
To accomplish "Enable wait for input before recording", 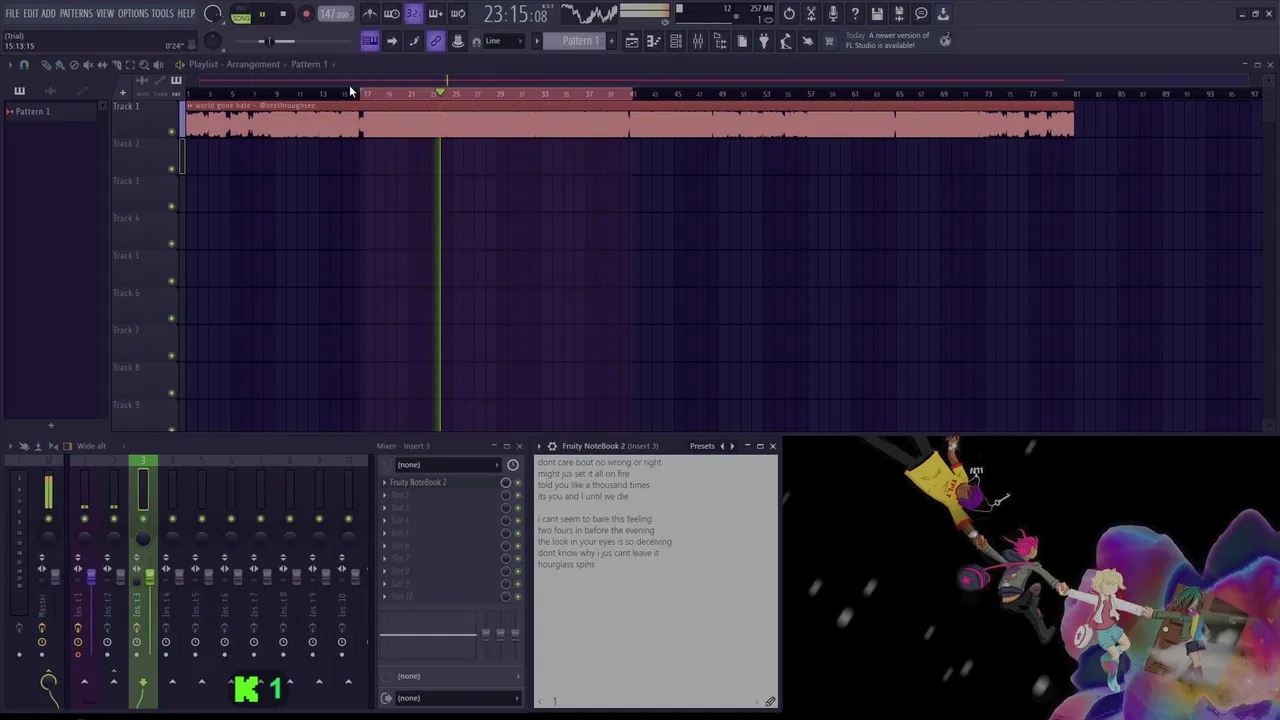I will click(392, 14).
